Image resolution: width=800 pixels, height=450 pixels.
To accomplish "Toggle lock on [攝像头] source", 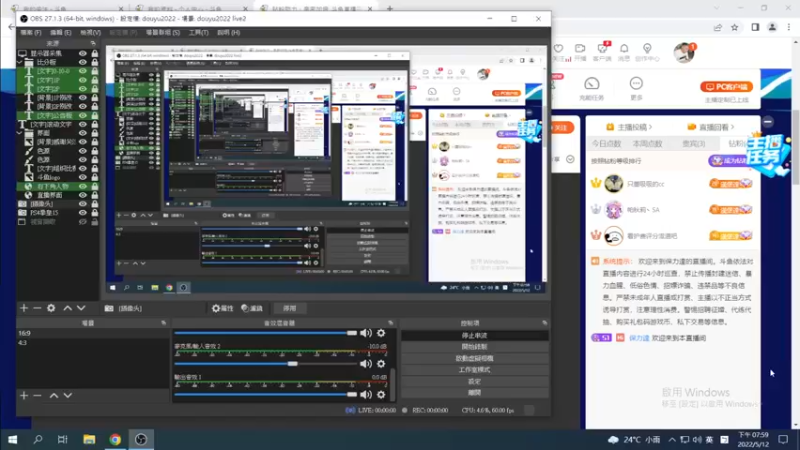I will click(94, 204).
